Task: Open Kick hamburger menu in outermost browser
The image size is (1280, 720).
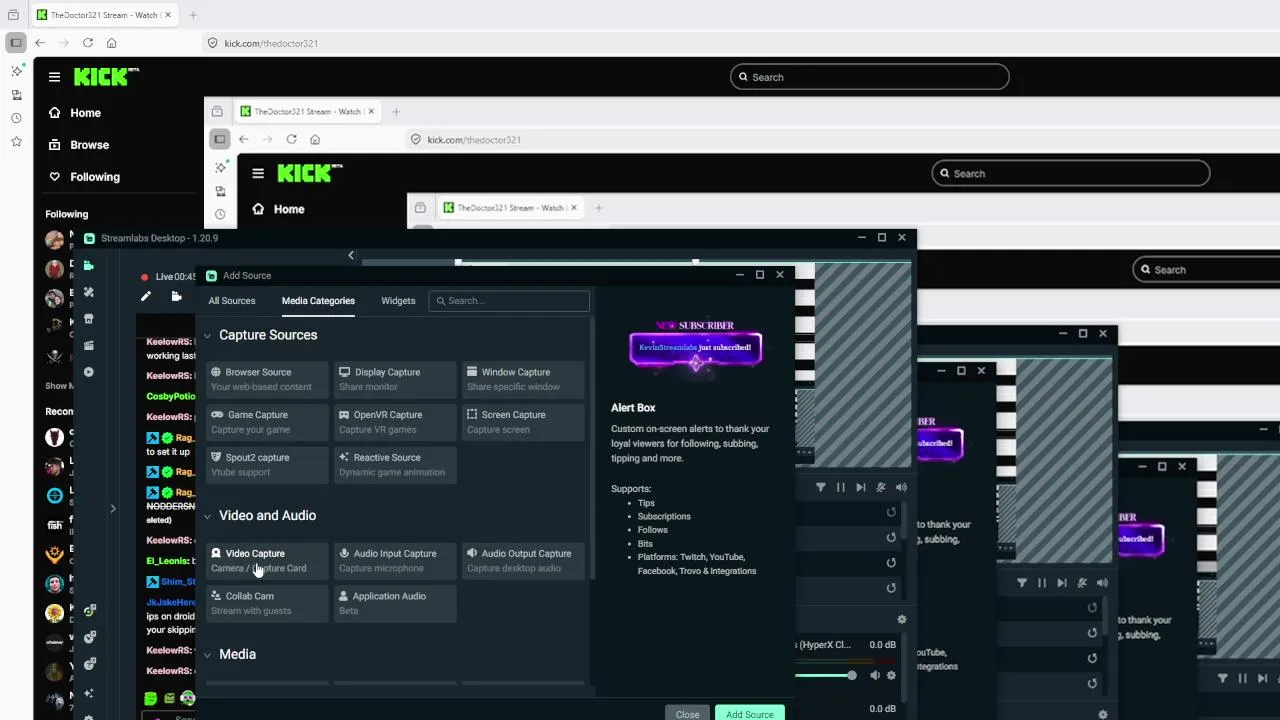Action: pyautogui.click(x=54, y=77)
